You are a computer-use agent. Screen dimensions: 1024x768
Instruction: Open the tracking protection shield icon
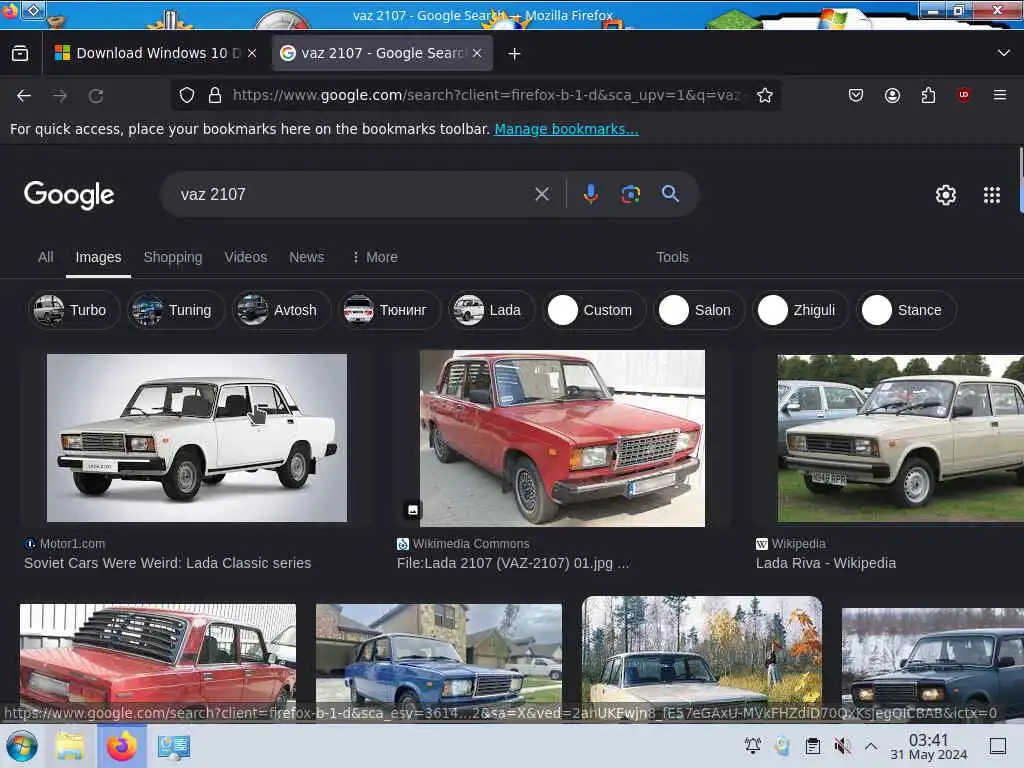pos(187,95)
